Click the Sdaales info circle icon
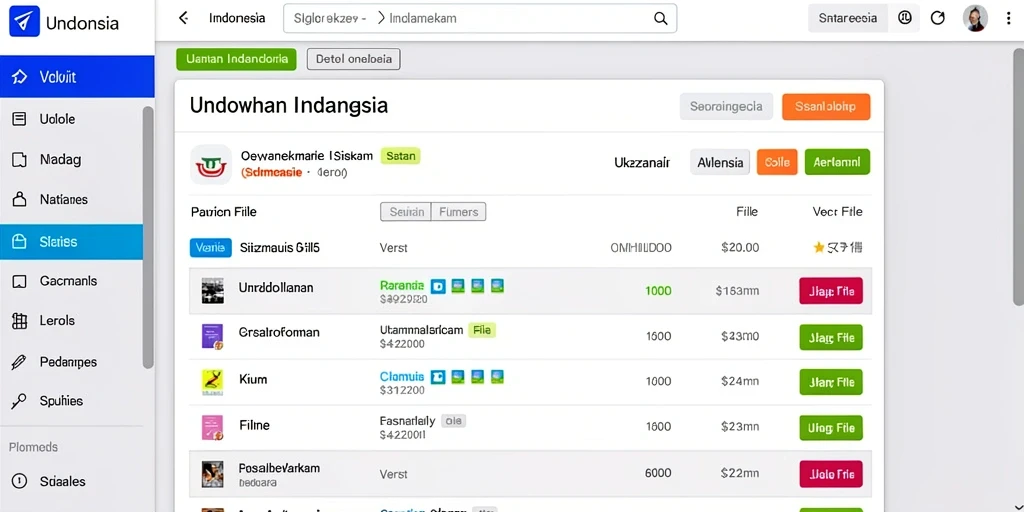 pyautogui.click(x=20, y=481)
